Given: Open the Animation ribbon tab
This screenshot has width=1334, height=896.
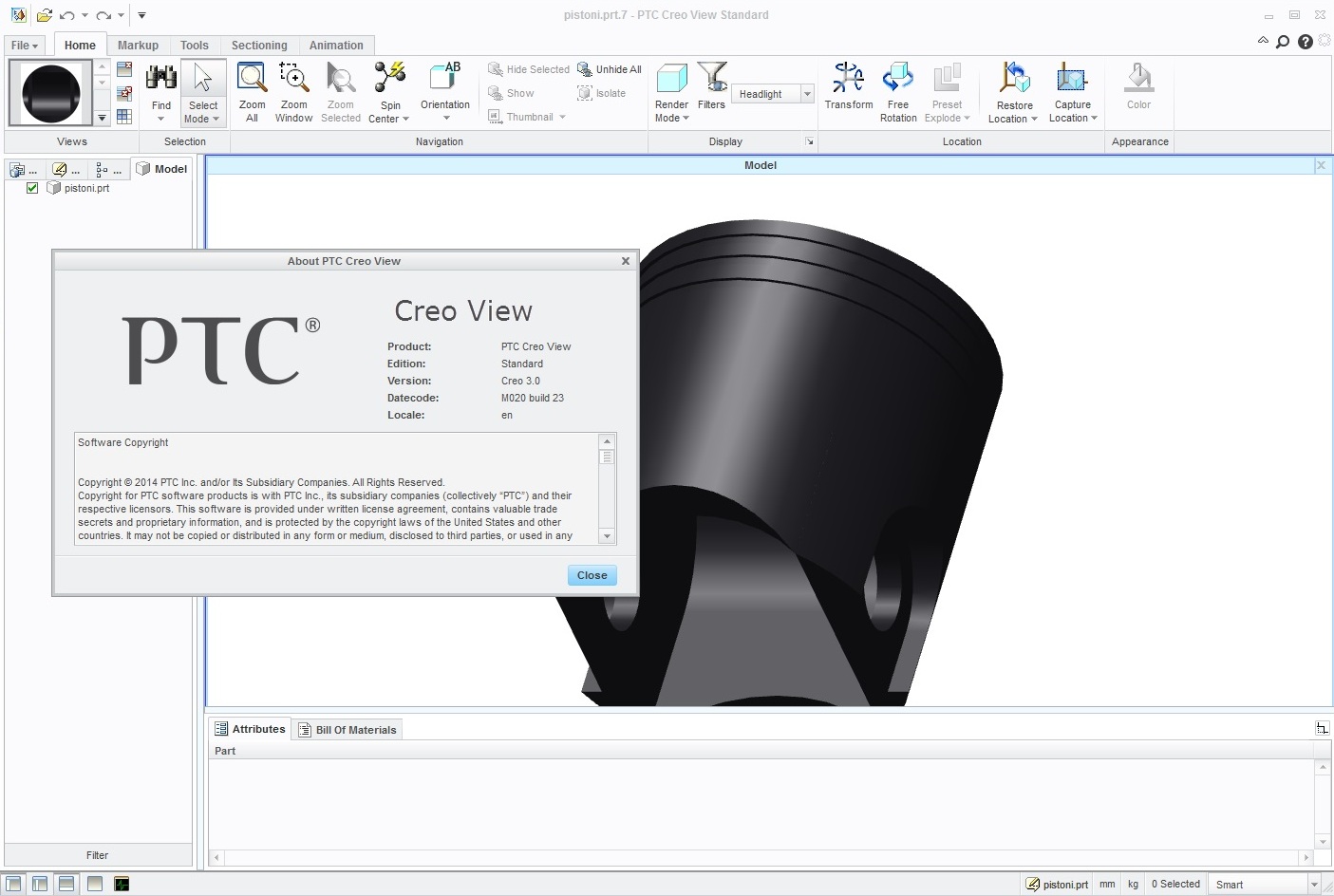Looking at the screenshot, I should pyautogui.click(x=336, y=45).
